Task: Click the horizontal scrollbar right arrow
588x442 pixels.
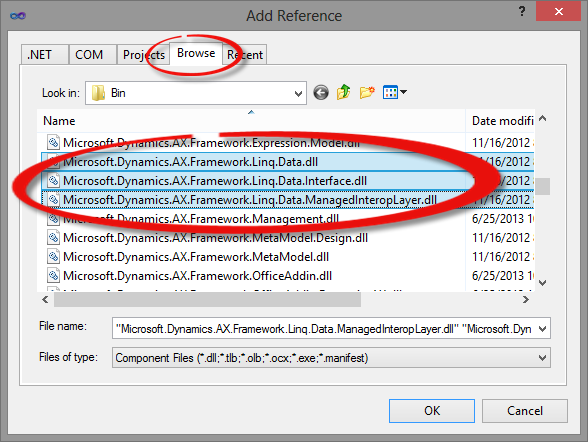Action: [x=526, y=299]
